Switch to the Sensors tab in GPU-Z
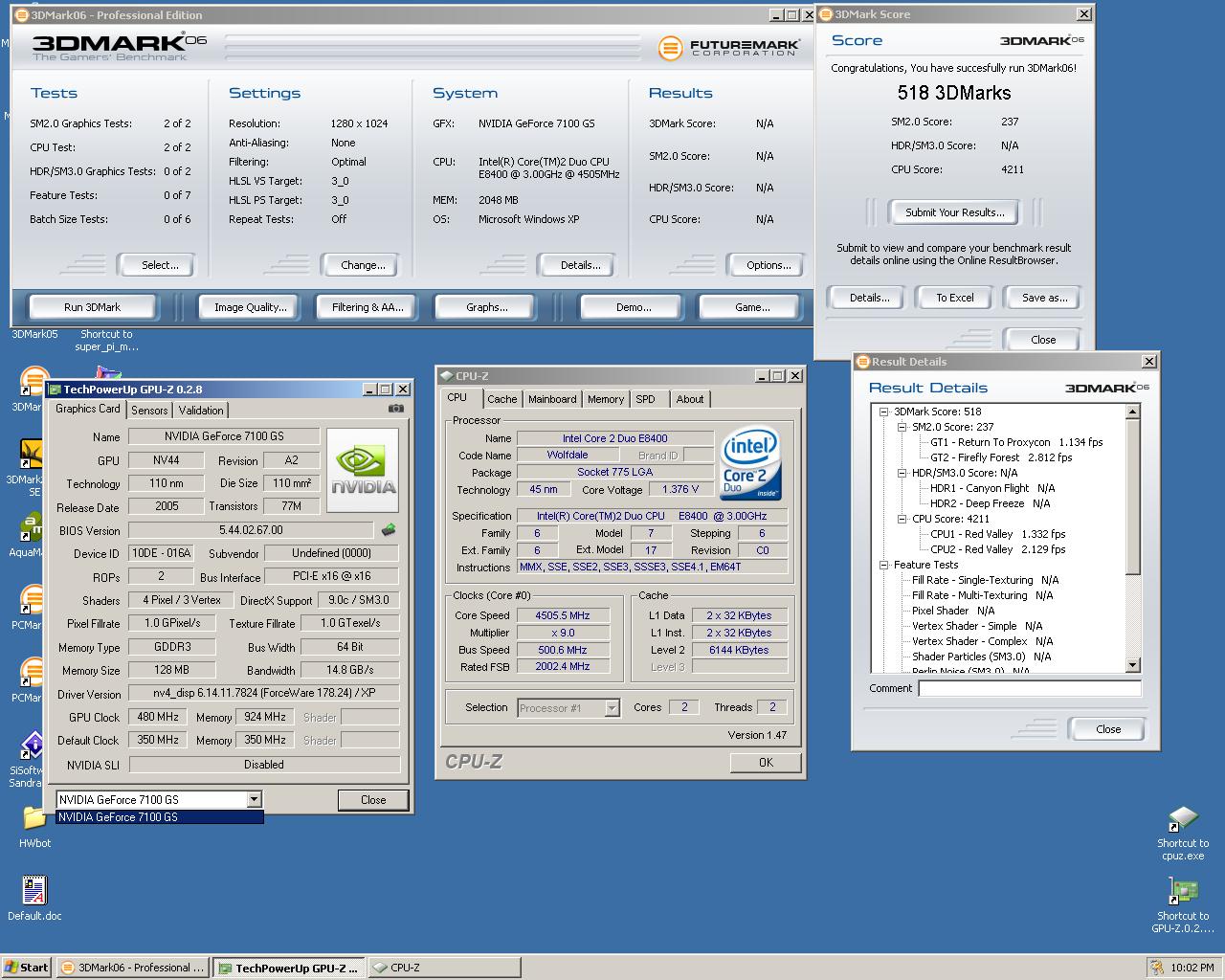Viewport: 1225px width, 980px height. (x=149, y=410)
